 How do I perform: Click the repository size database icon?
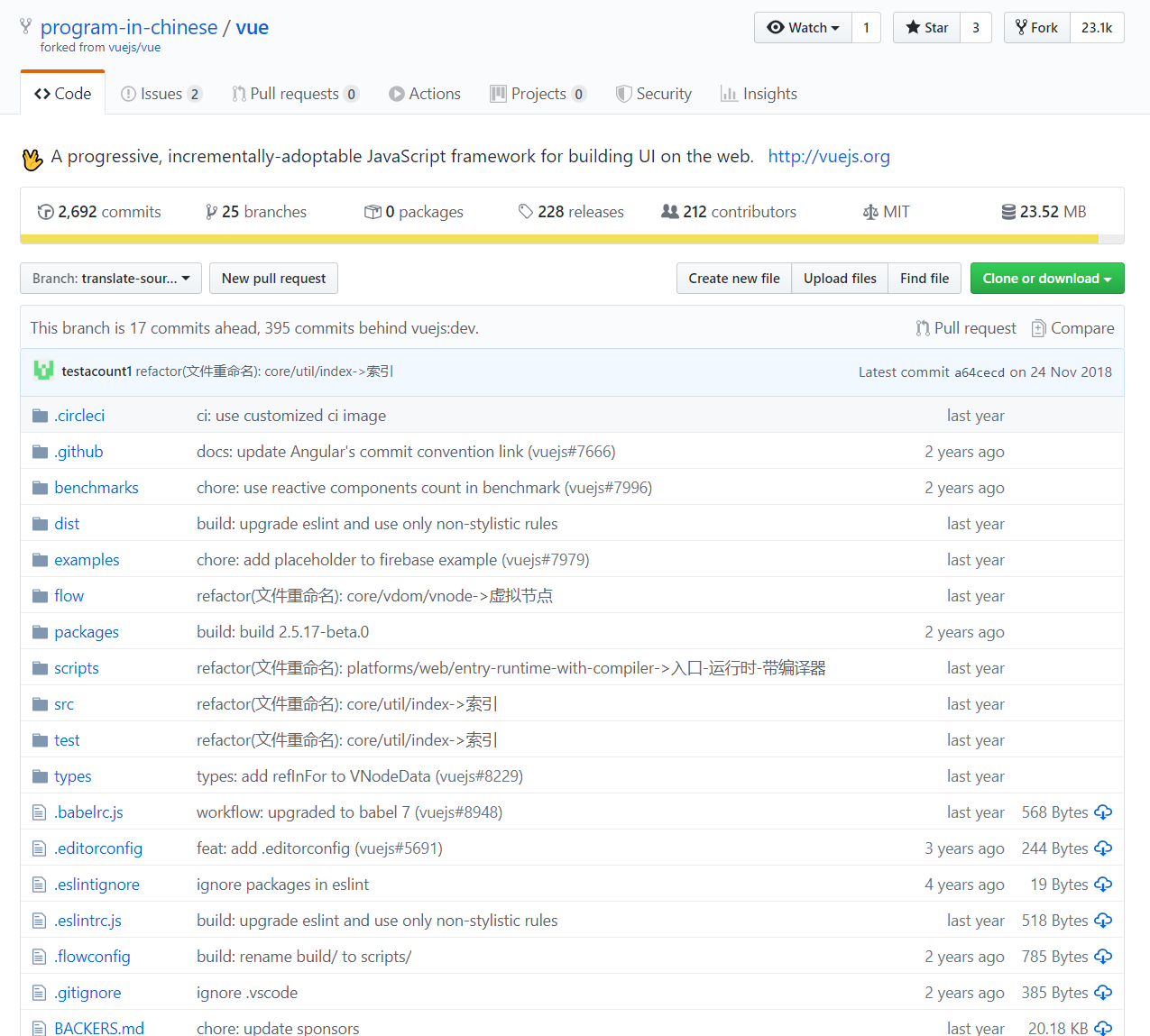(1008, 212)
